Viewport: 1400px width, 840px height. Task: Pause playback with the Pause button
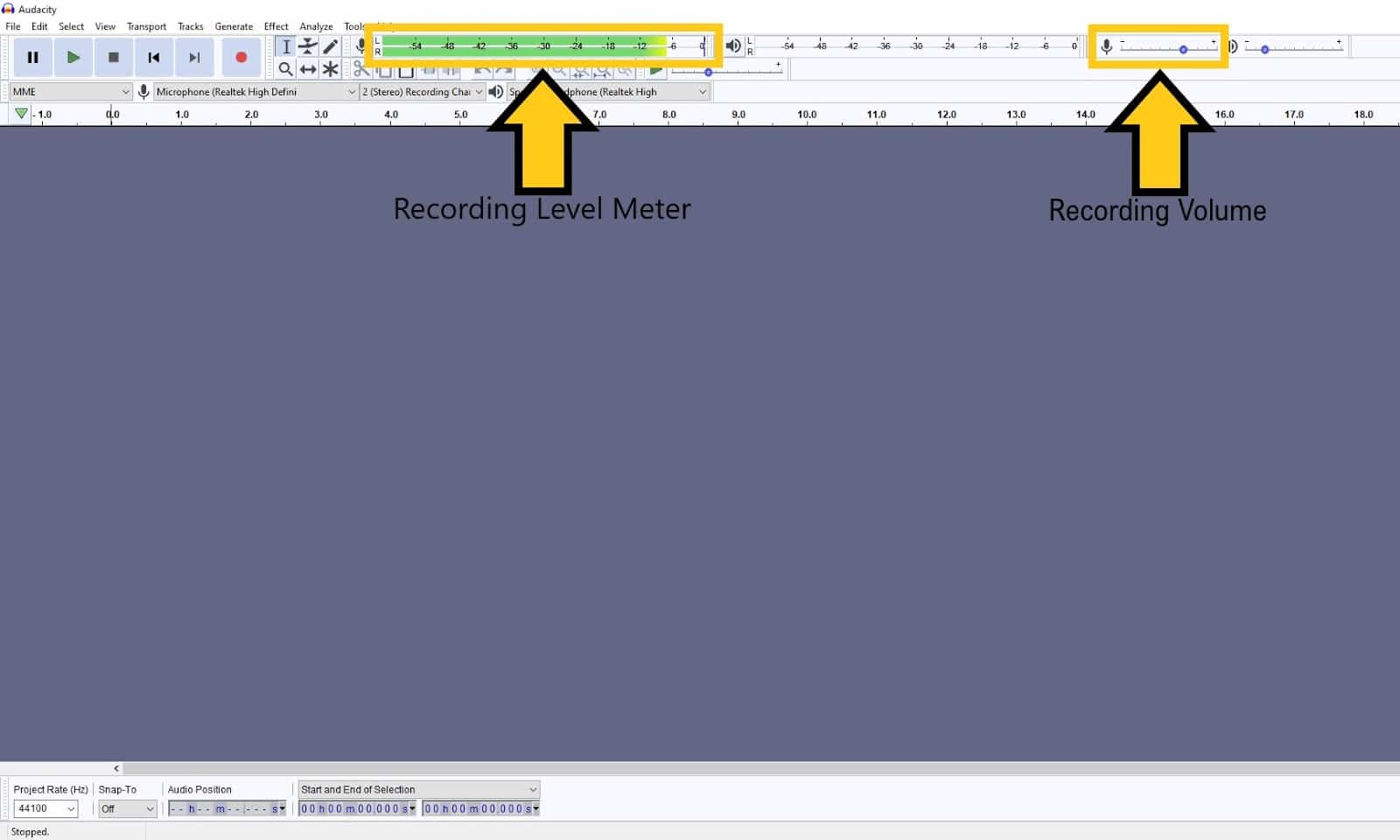pyautogui.click(x=33, y=57)
